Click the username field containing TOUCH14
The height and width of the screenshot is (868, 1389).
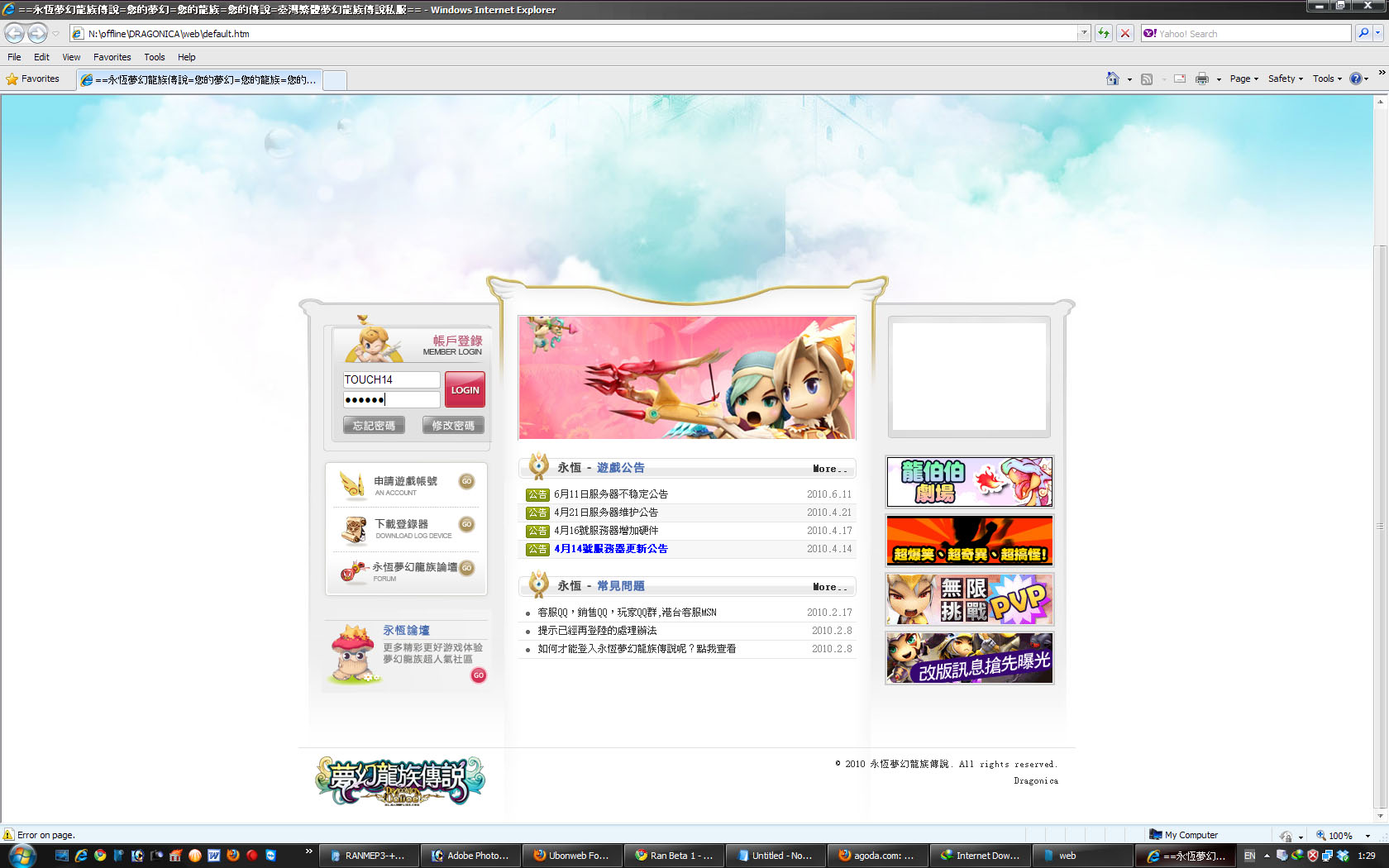392,379
